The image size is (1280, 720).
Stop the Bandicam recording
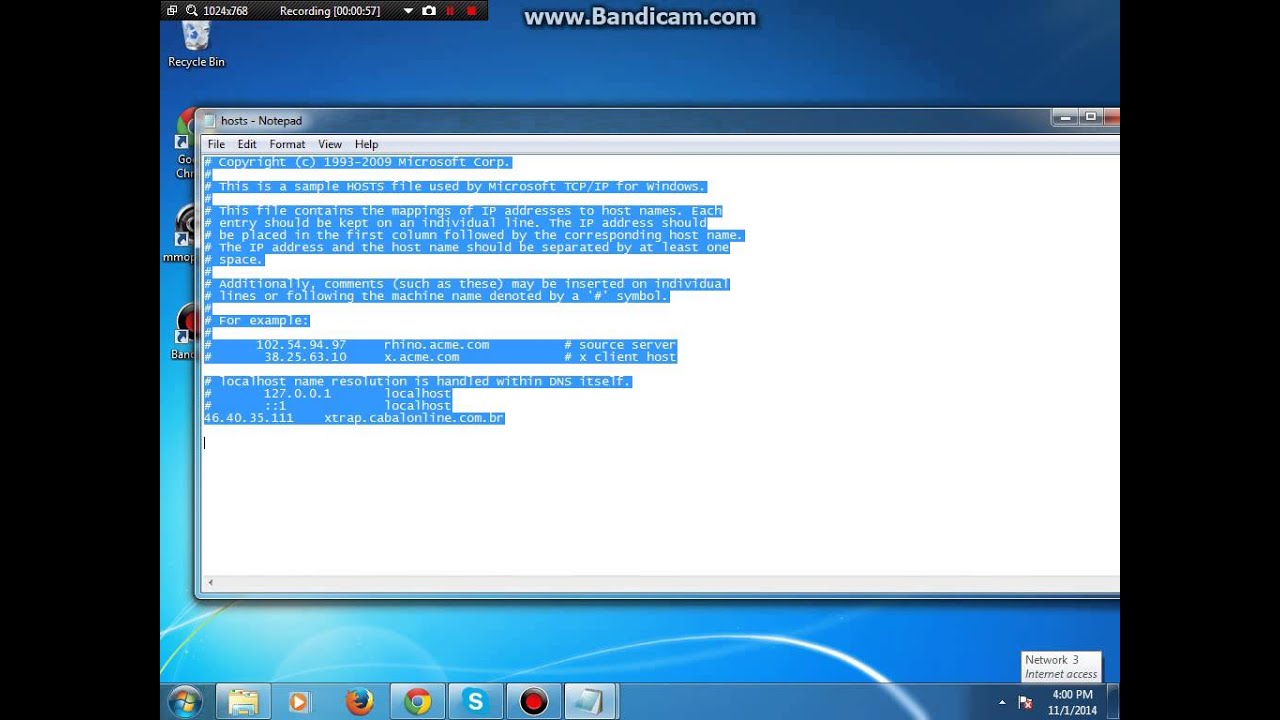[x=472, y=11]
